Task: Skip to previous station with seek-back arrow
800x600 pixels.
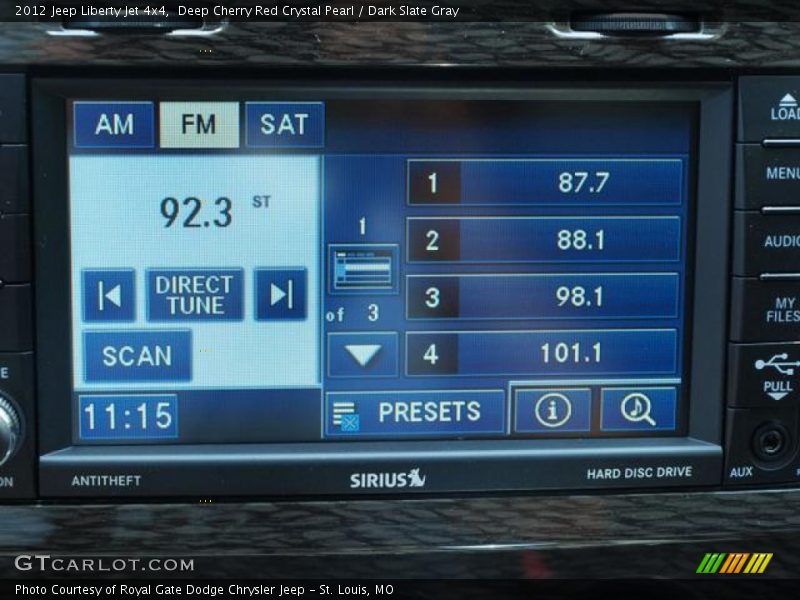Action: (x=109, y=295)
